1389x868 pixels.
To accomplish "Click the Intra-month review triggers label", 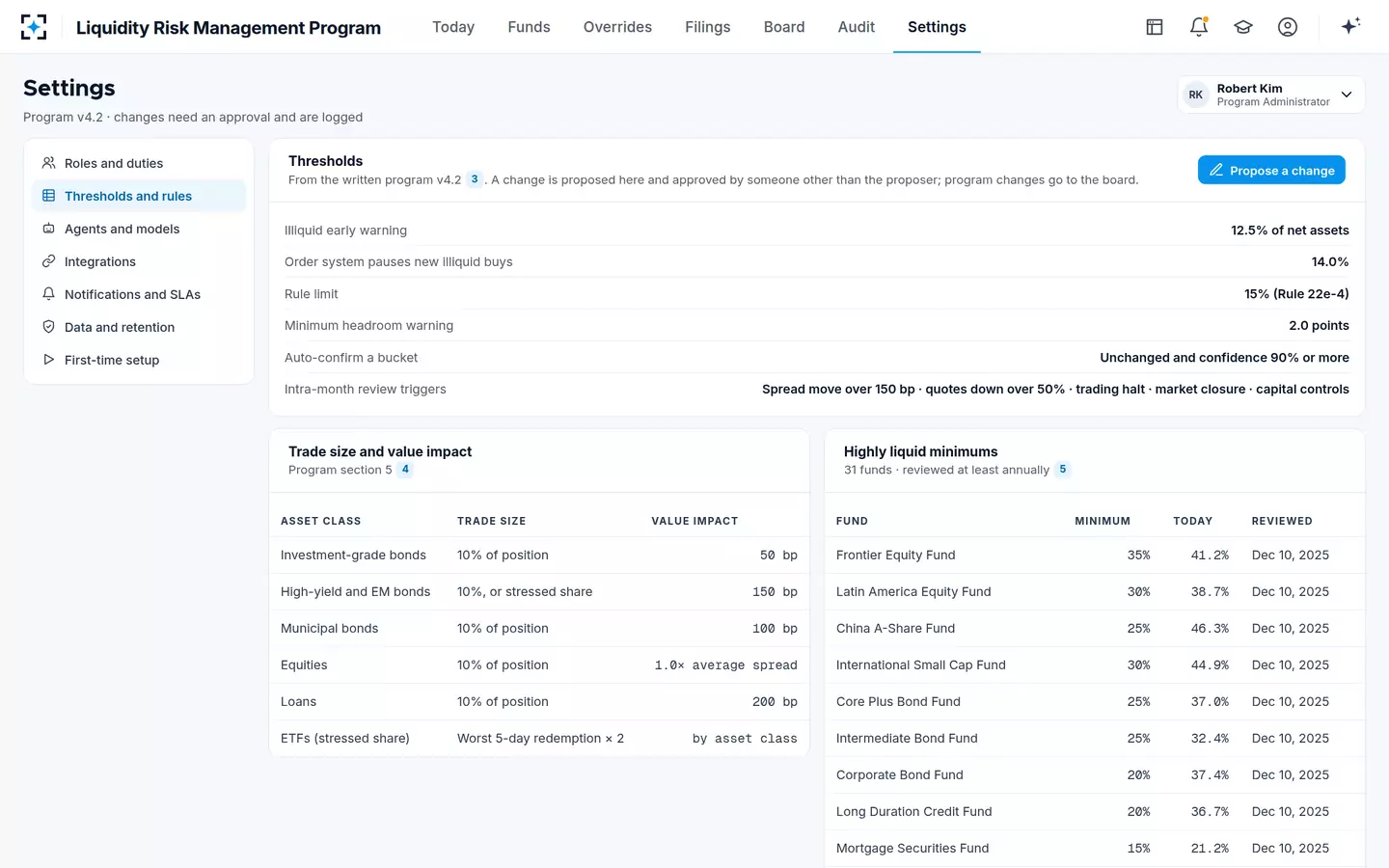I will (x=366, y=390).
